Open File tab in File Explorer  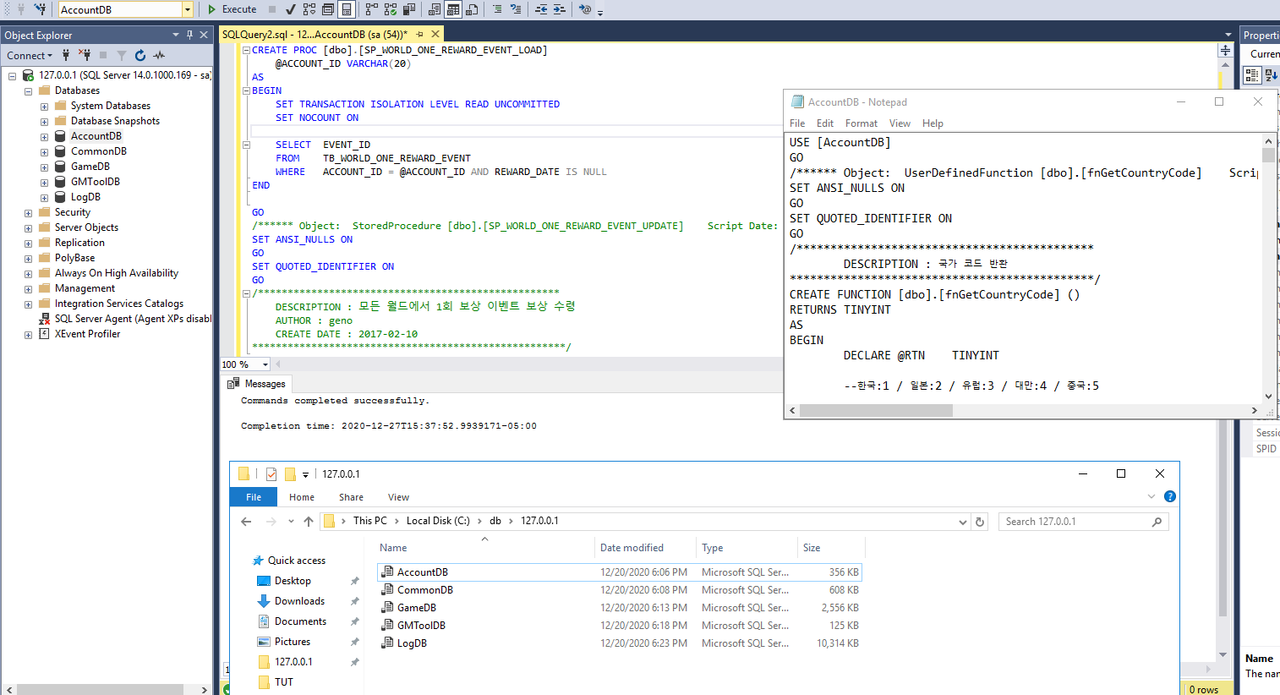[254, 497]
